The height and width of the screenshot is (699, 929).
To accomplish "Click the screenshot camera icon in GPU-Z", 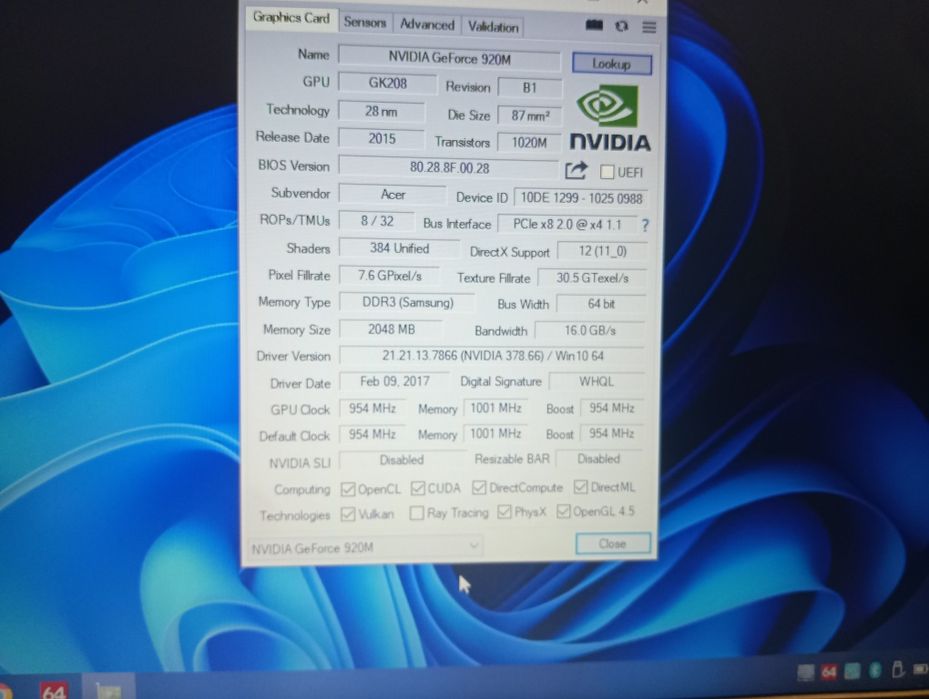I will click(x=594, y=25).
